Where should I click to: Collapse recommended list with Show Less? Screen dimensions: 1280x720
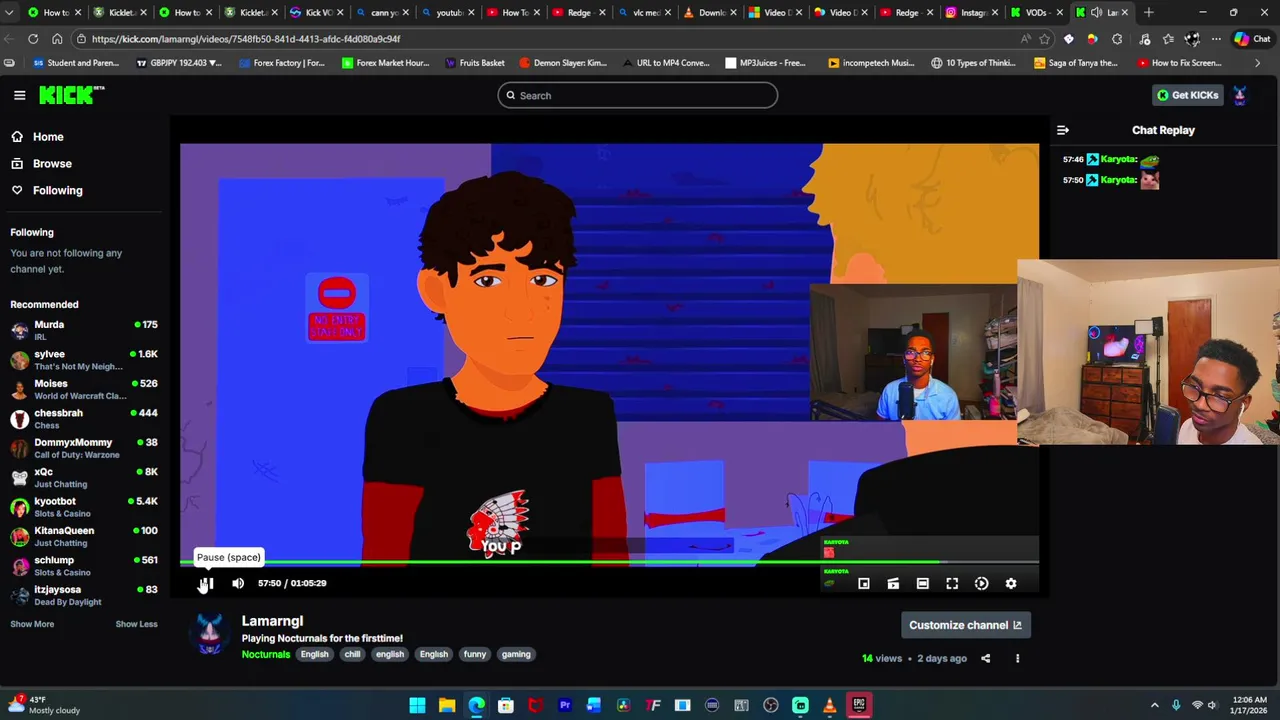tap(136, 624)
